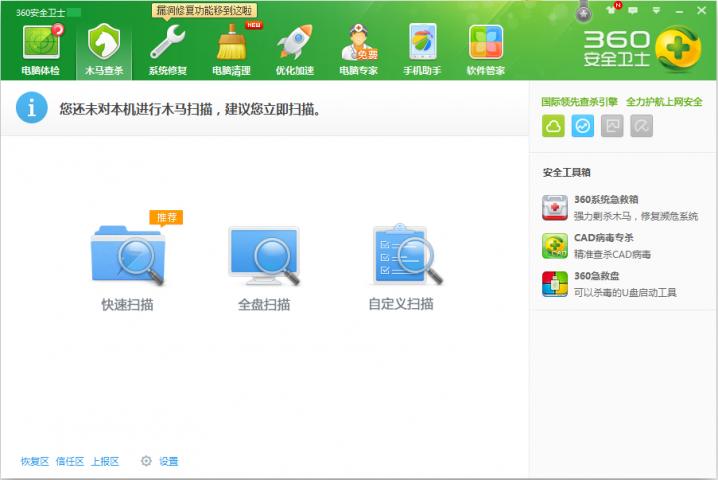
Task: Enable the fourth gray umbrella engine
Action: click(x=642, y=126)
